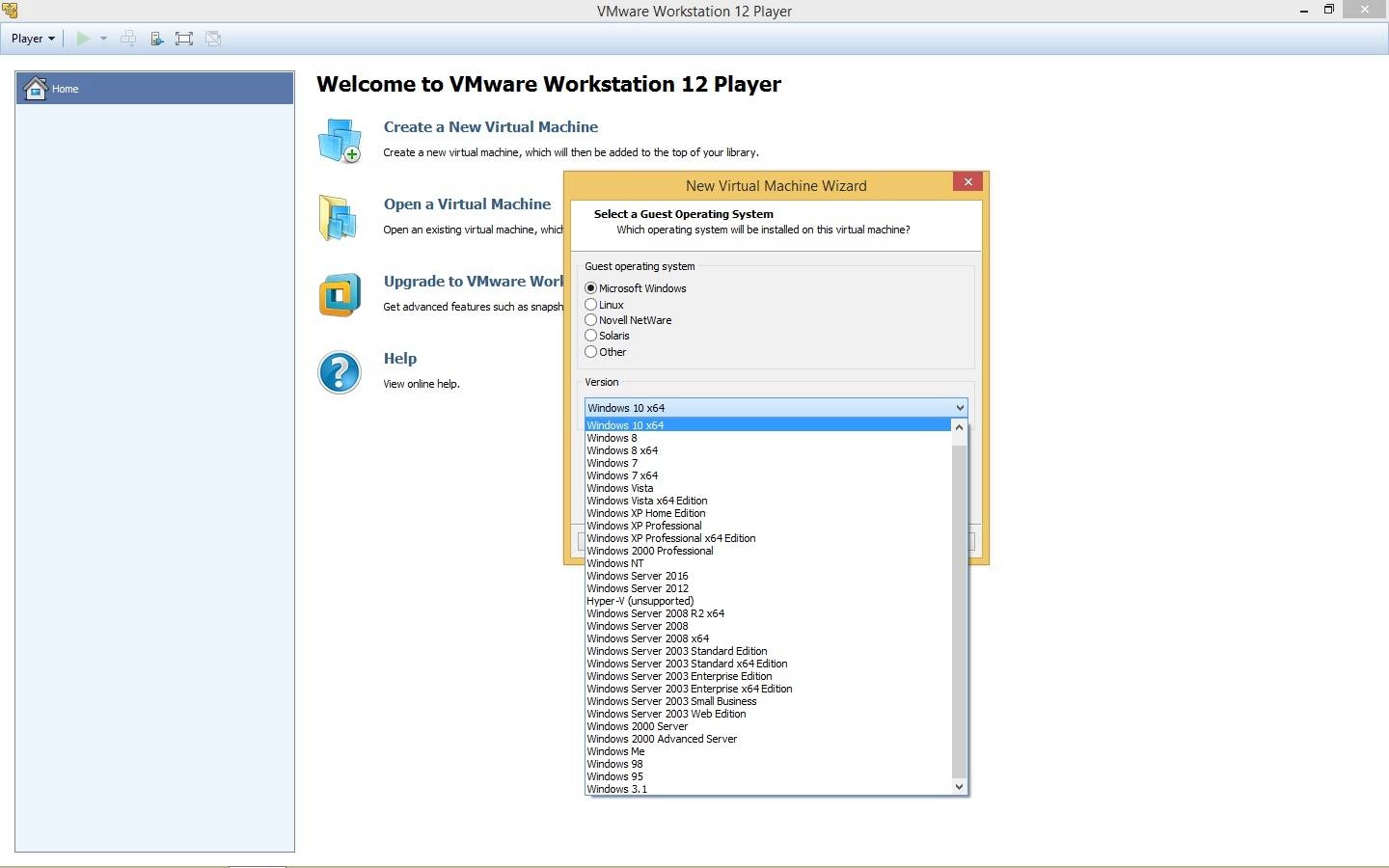
Task: Click the Unity mode toolbar icon
Action: [213, 39]
